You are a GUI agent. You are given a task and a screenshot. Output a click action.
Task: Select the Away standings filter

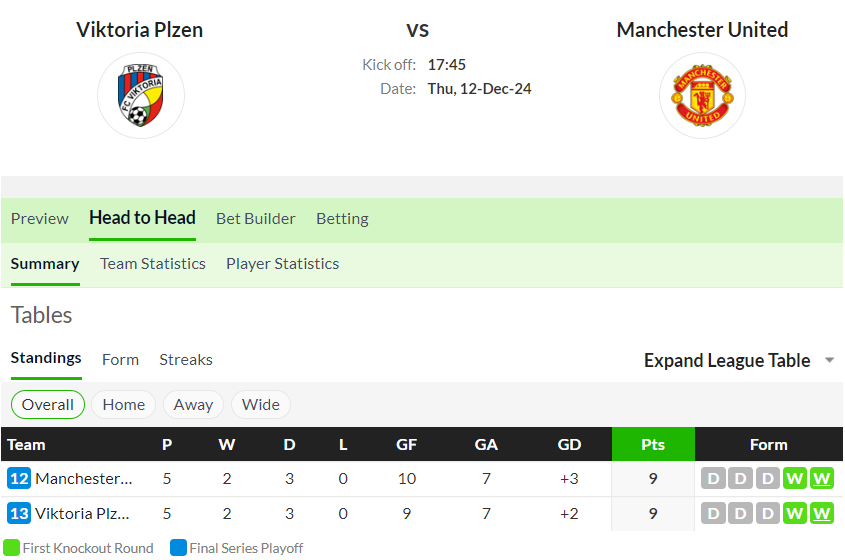(193, 405)
